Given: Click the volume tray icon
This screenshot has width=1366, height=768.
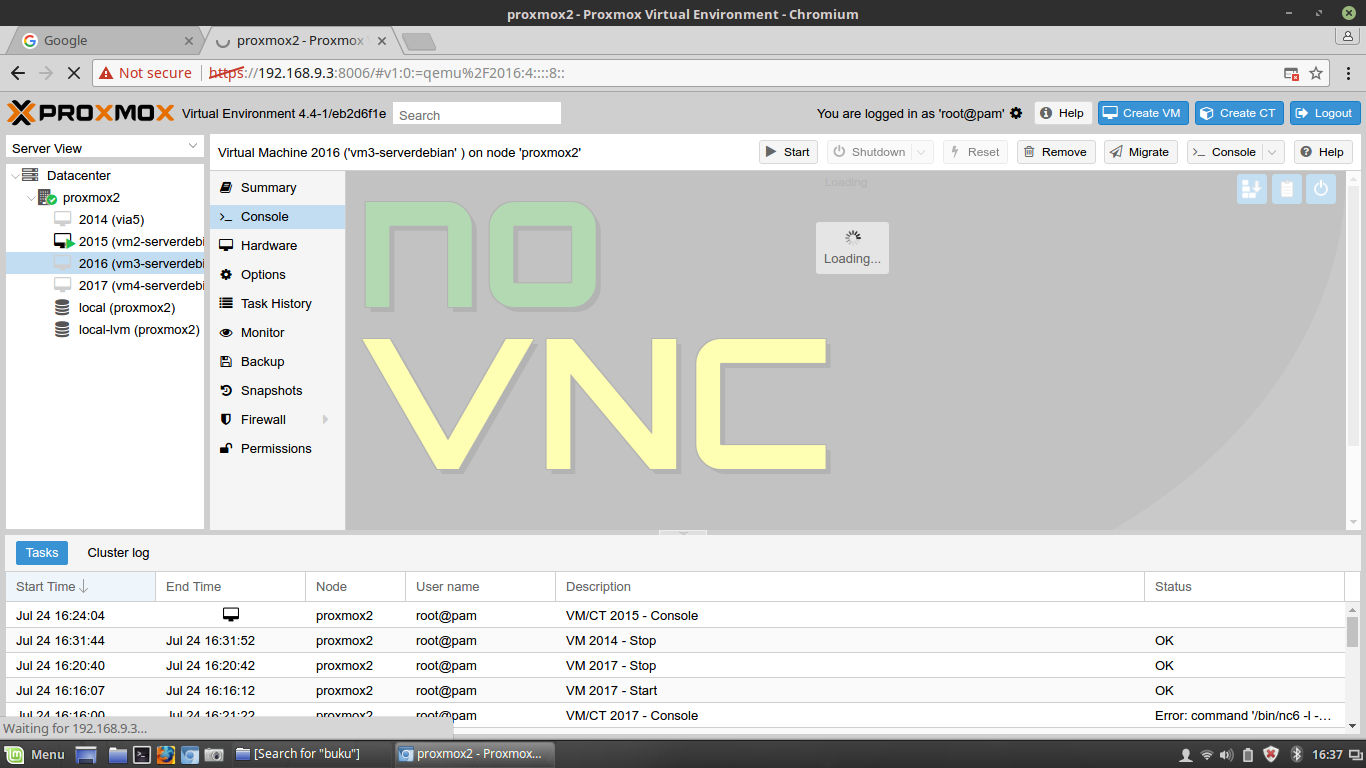Looking at the screenshot, I should [x=1227, y=754].
